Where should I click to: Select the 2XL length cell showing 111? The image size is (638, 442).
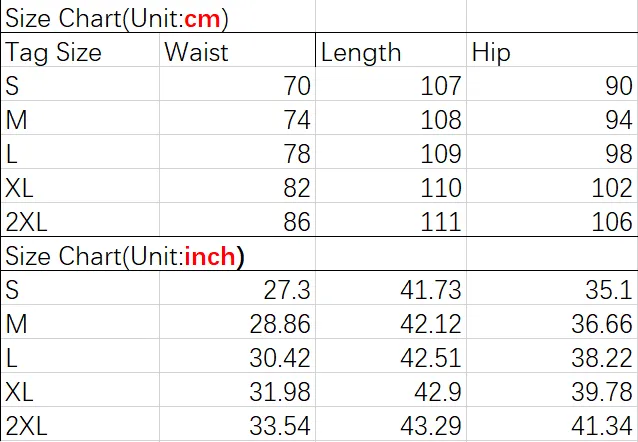point(391,219)
